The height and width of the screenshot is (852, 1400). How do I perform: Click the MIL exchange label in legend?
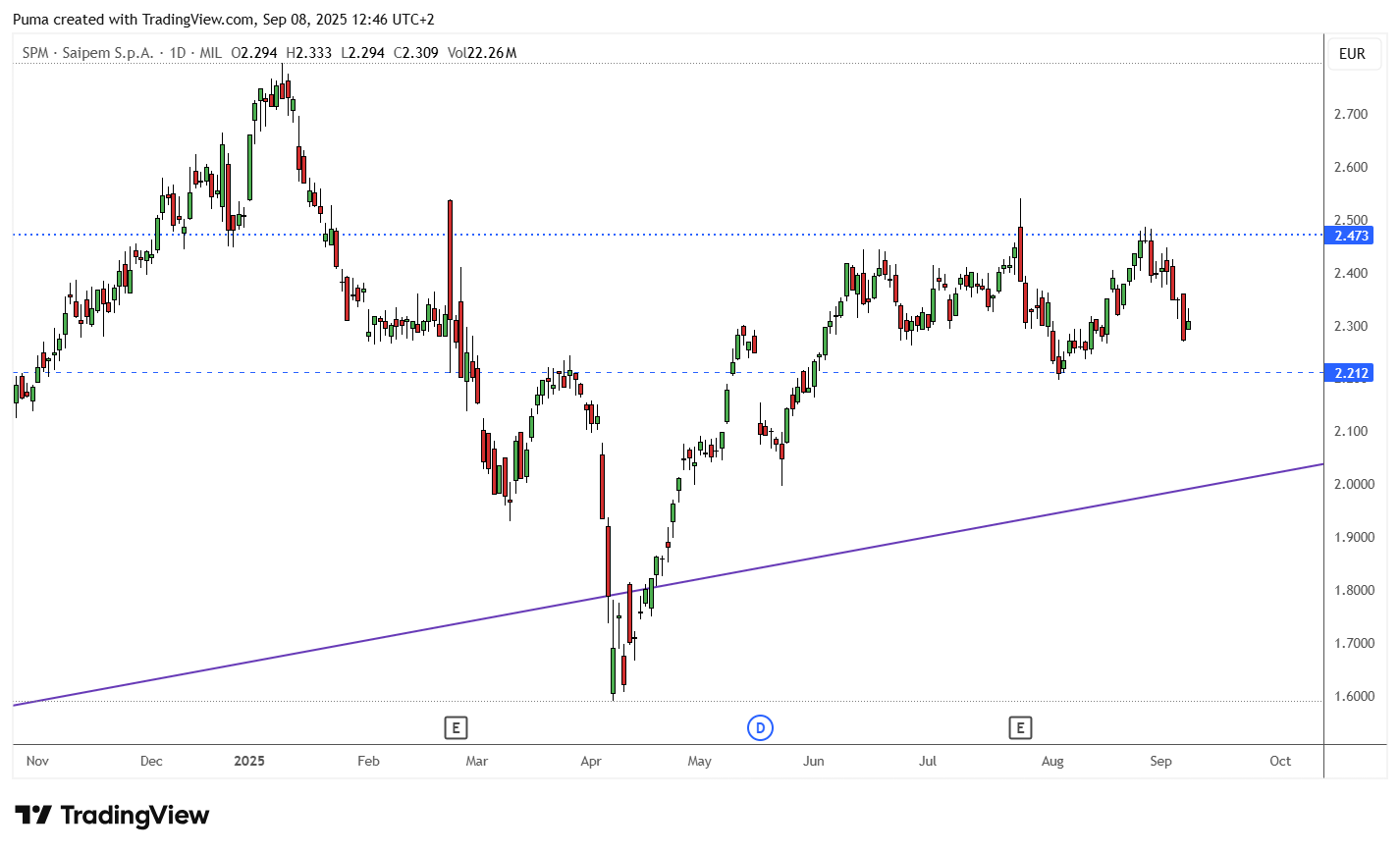[x=210, y=53]
